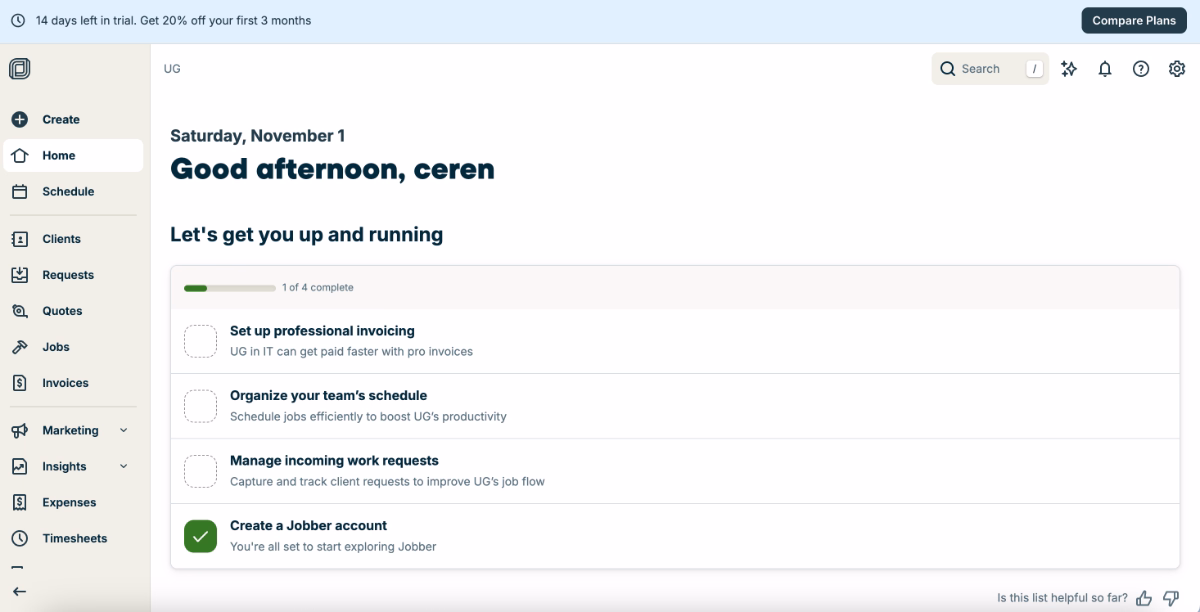
Task: Click the AI assistant sparkle icon
Action: point(1069,68)
